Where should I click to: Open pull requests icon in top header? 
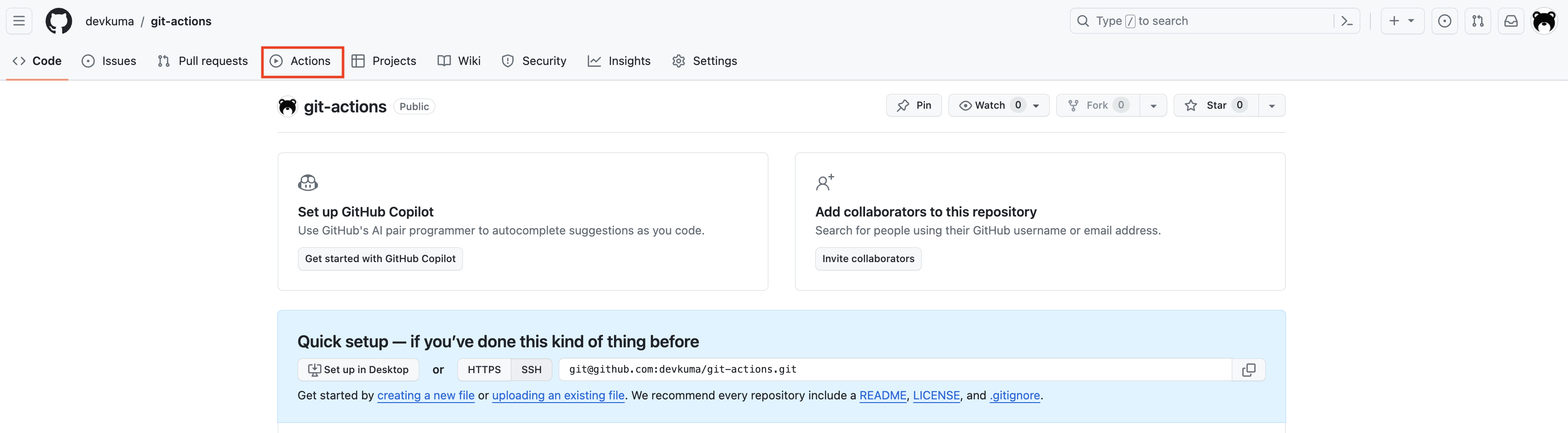pyautogui.click(x=1477, y=21)
